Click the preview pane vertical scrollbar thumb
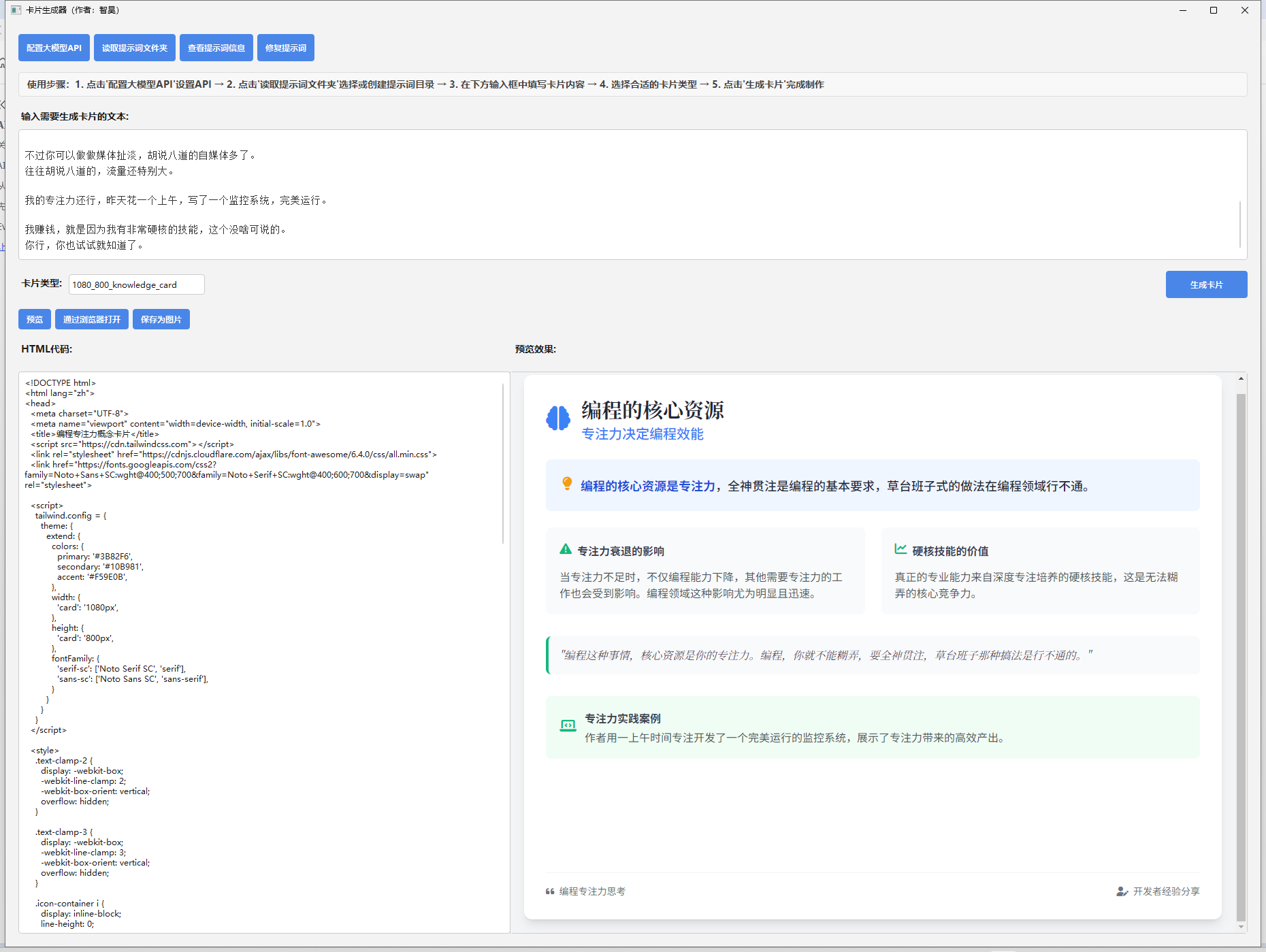 [1241, 657]
